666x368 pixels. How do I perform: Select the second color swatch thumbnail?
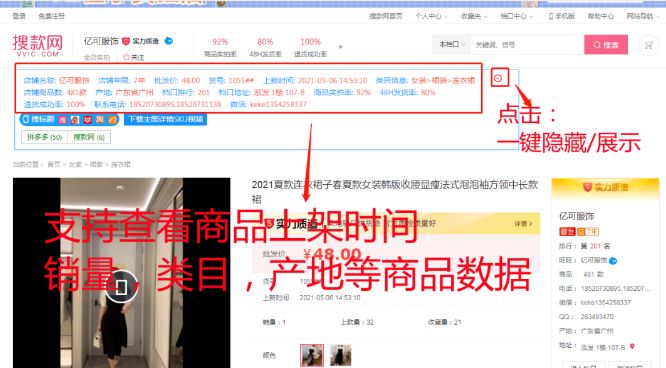pyautogui.click(x=341, y=355)
